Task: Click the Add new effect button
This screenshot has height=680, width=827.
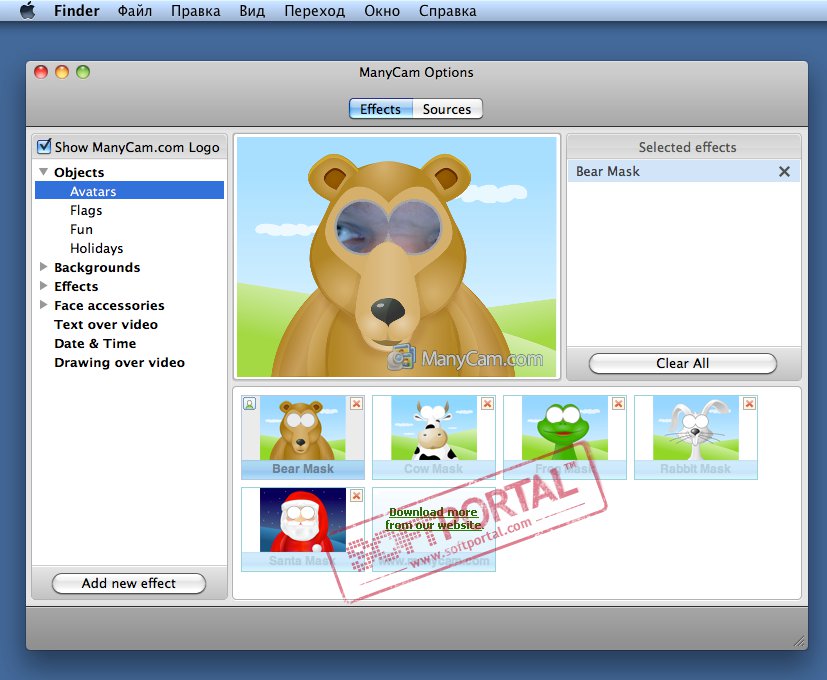Action: [x=129, y=583]
